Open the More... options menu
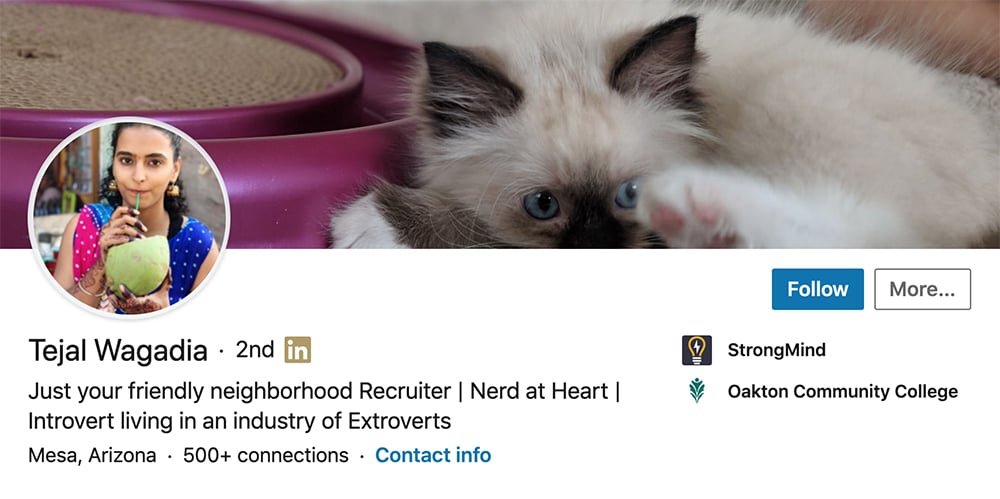The width and height of the screenshot is (1000, 499). pyautogui.click(x=922, y=289)
